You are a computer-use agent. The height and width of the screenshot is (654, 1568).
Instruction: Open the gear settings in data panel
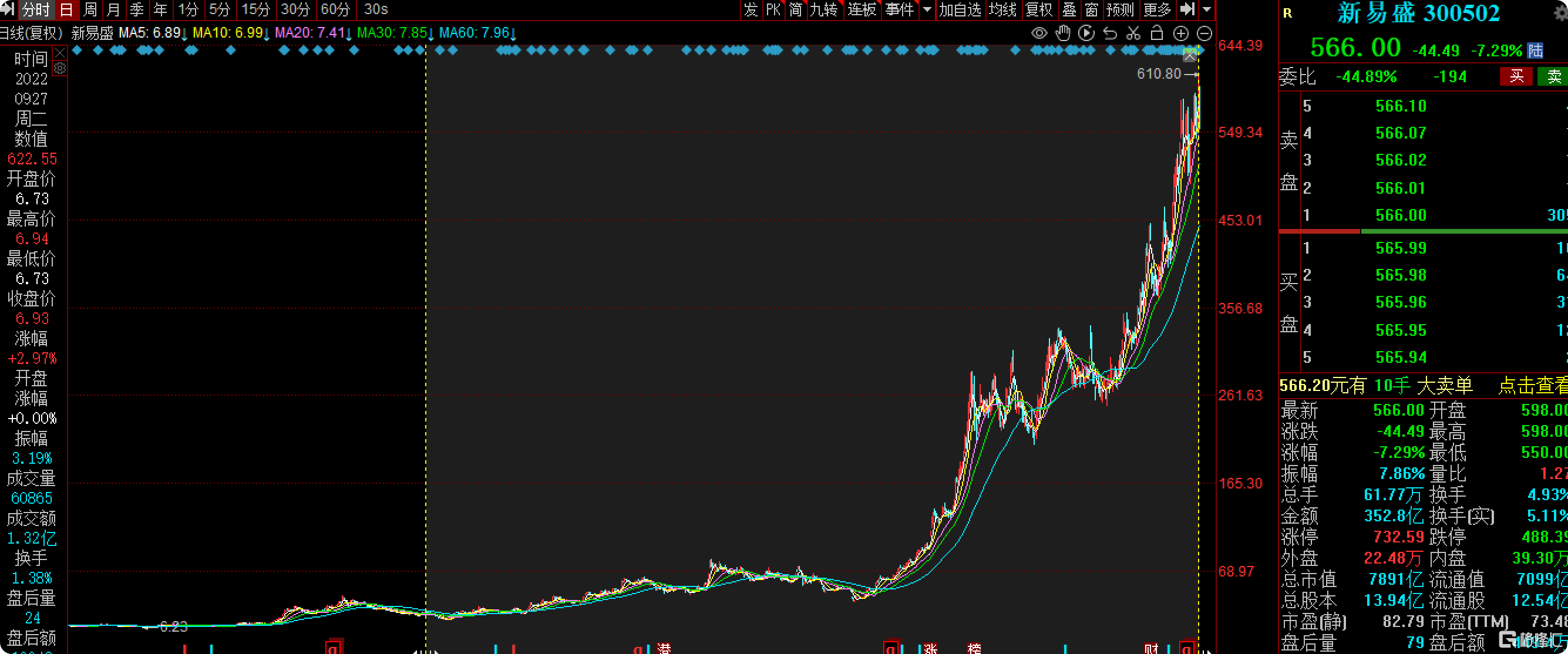60,69
